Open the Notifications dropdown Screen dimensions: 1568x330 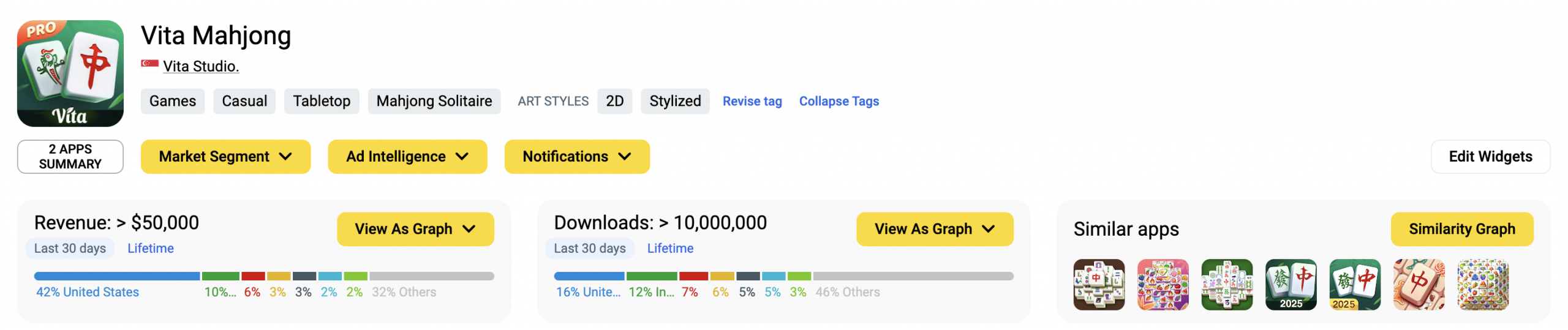577,157
